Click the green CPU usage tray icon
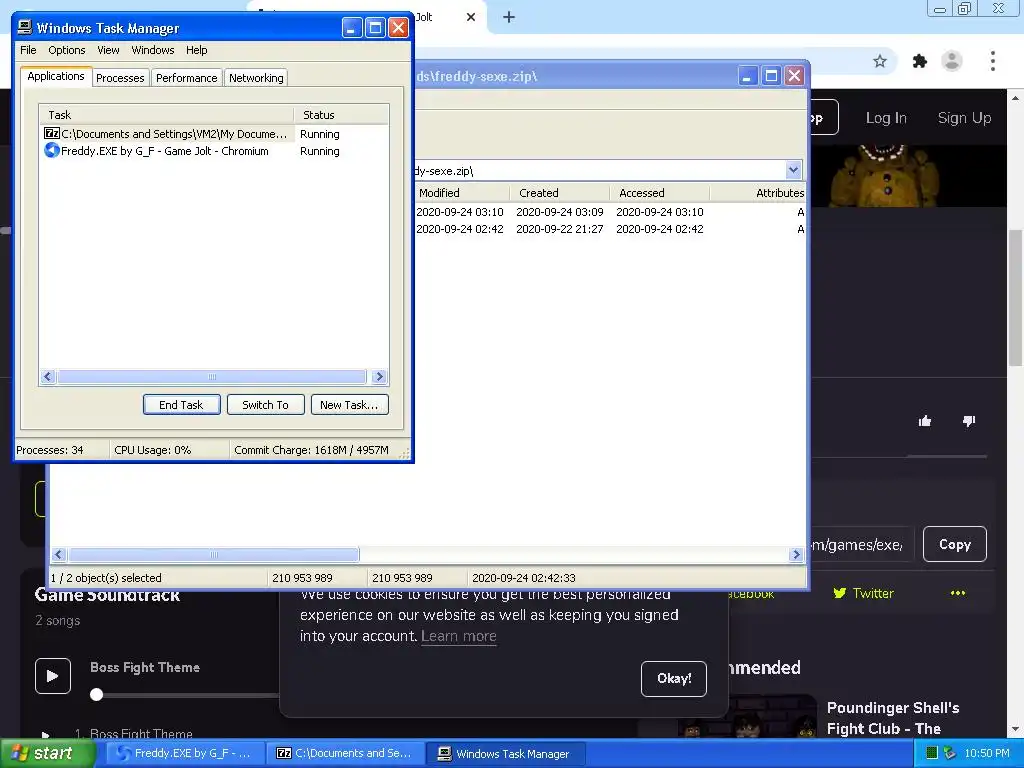The image size is (1024, 768). click(932, 753)
